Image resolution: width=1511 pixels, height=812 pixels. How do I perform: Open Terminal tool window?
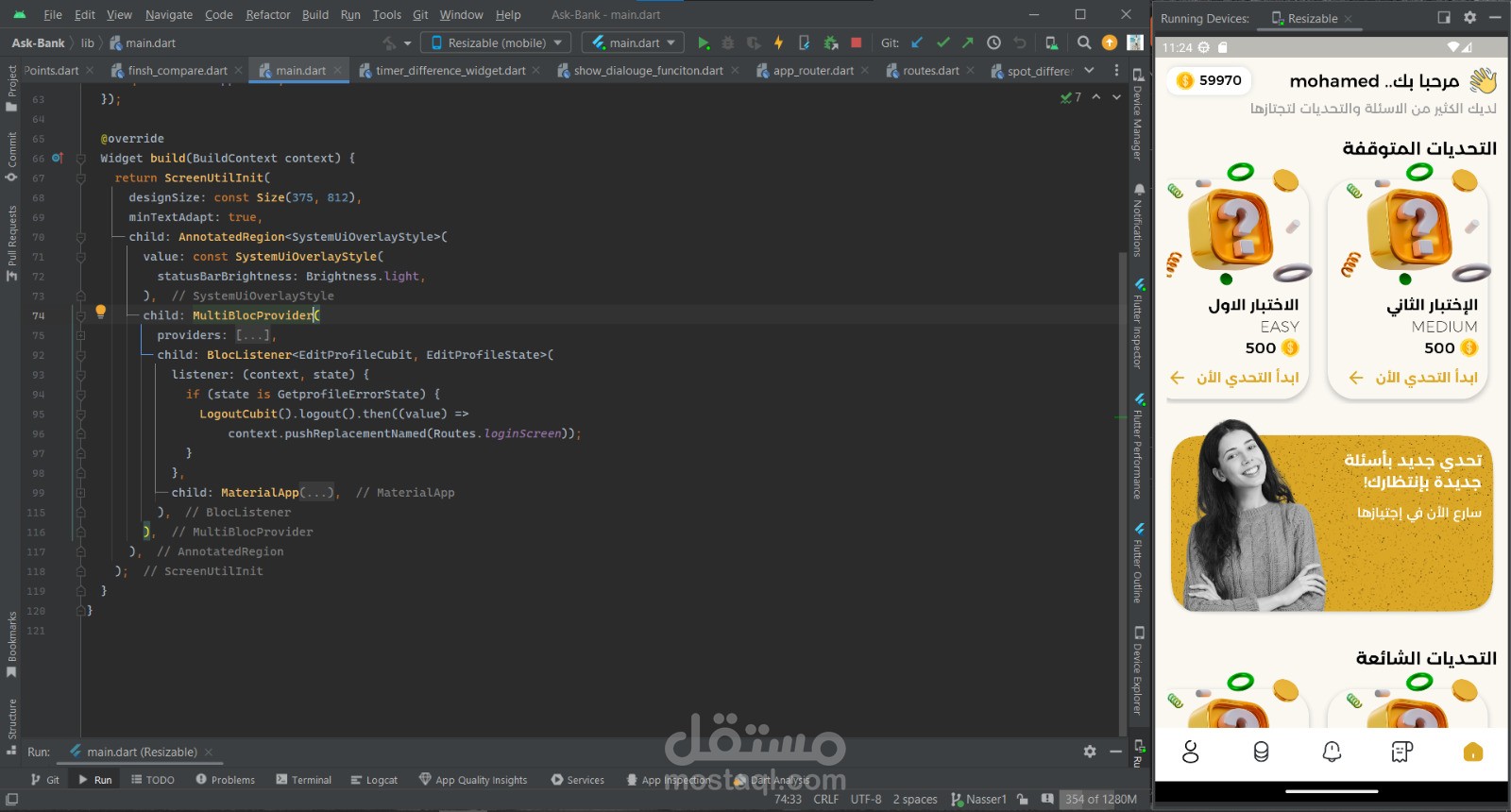(x=303, y=780)
